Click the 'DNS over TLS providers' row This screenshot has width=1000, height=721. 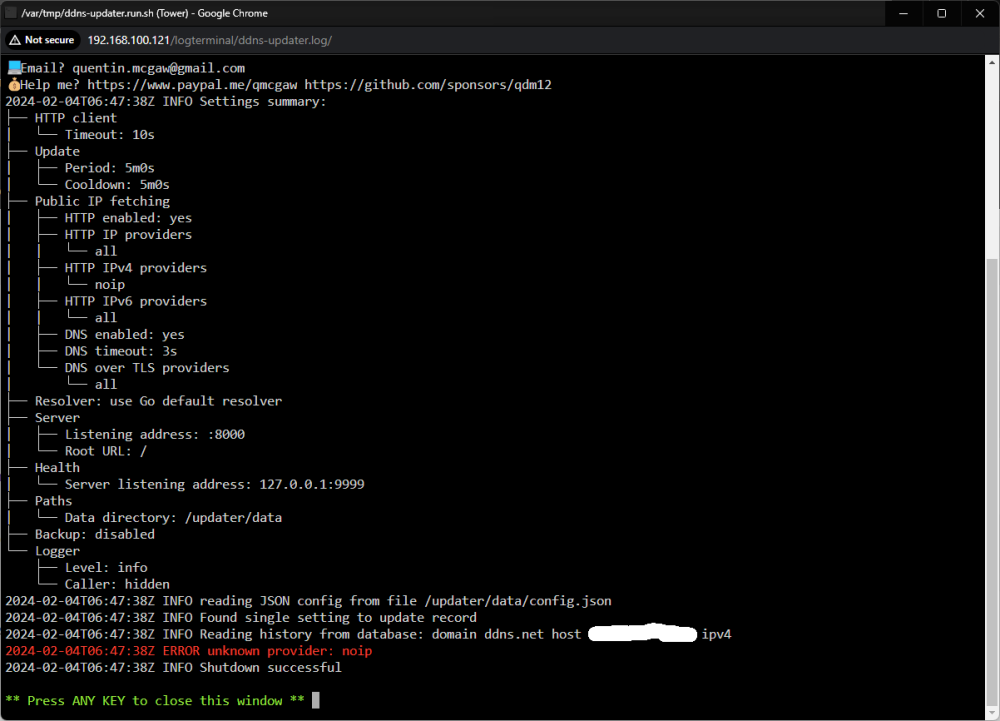tap(147, 368)
